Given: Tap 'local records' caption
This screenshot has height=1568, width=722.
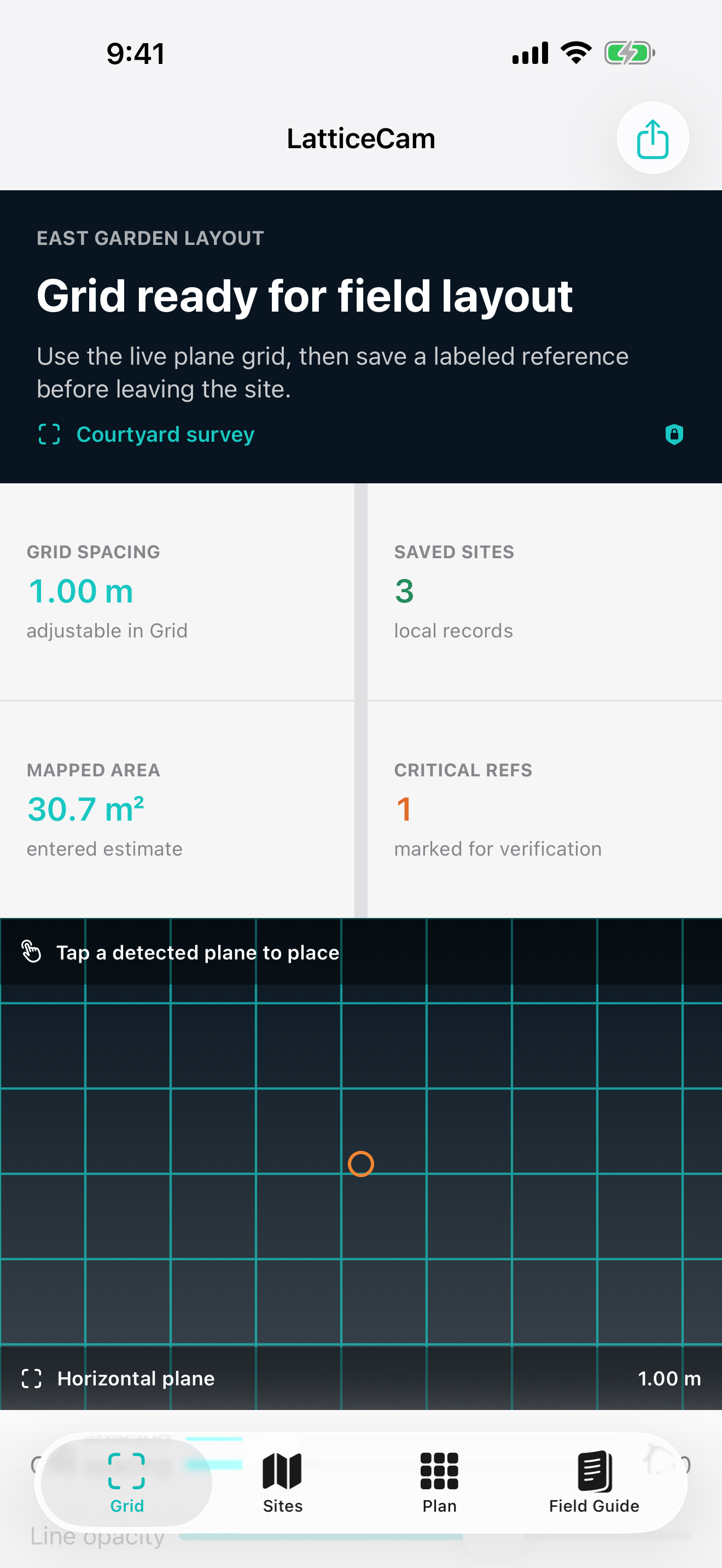Looking at the screenshot, I should tap(453, 630).
